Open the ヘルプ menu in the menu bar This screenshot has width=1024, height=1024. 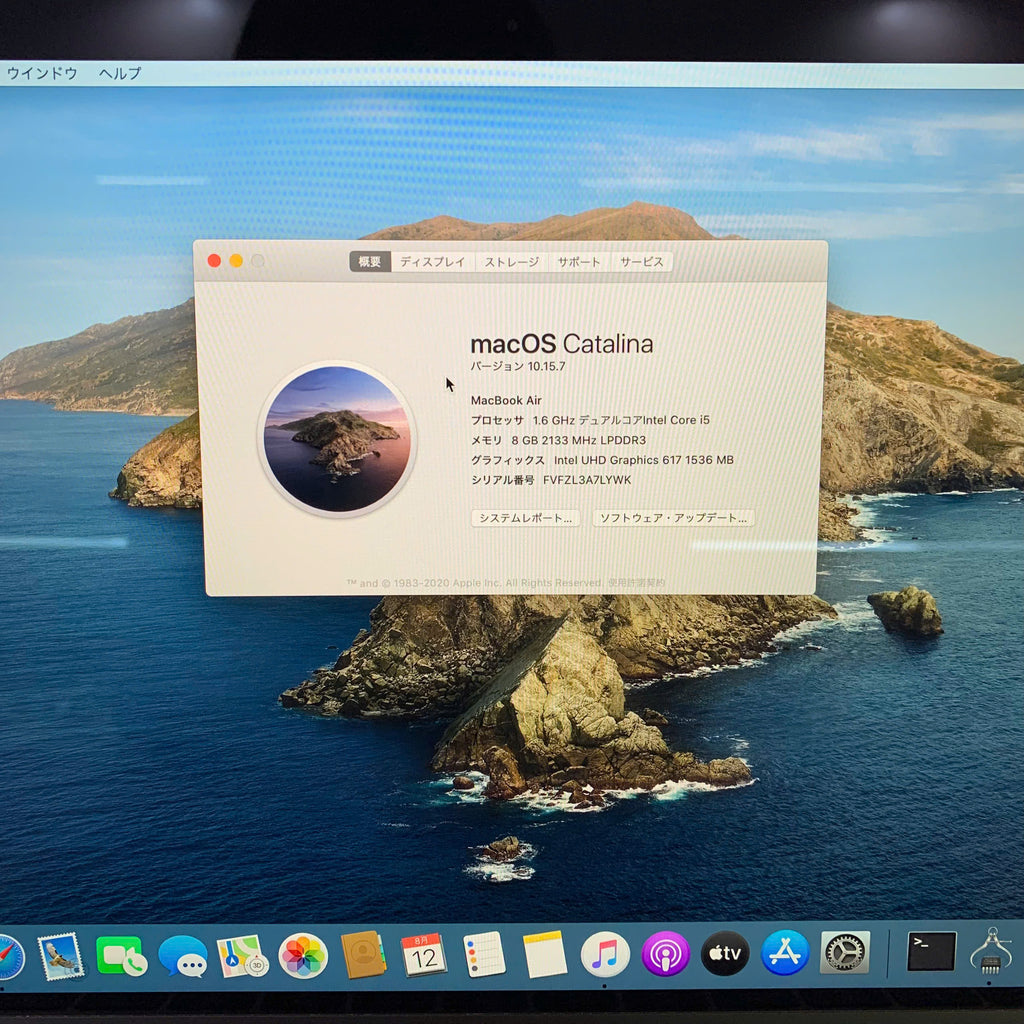[x=120, y=73]
